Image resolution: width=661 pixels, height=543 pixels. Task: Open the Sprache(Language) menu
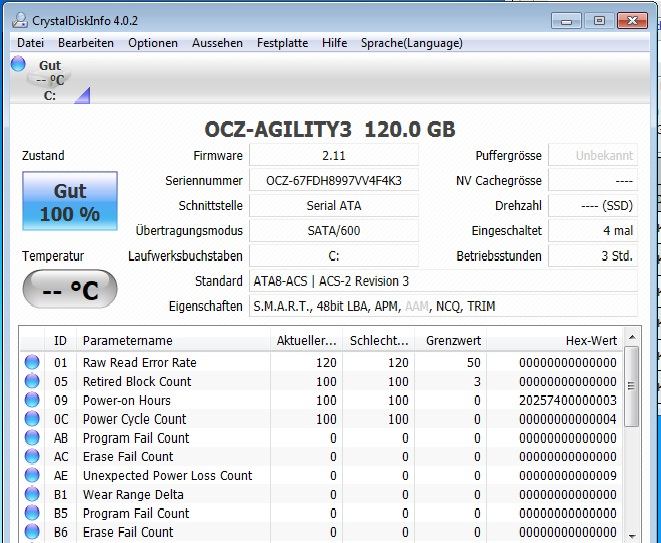[x=412, y=43]
